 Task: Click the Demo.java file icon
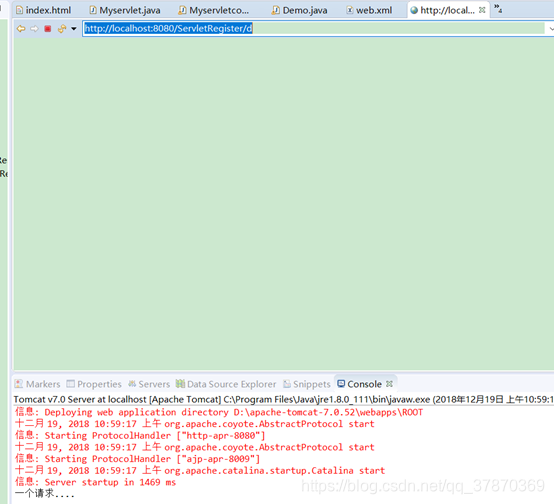276,10
